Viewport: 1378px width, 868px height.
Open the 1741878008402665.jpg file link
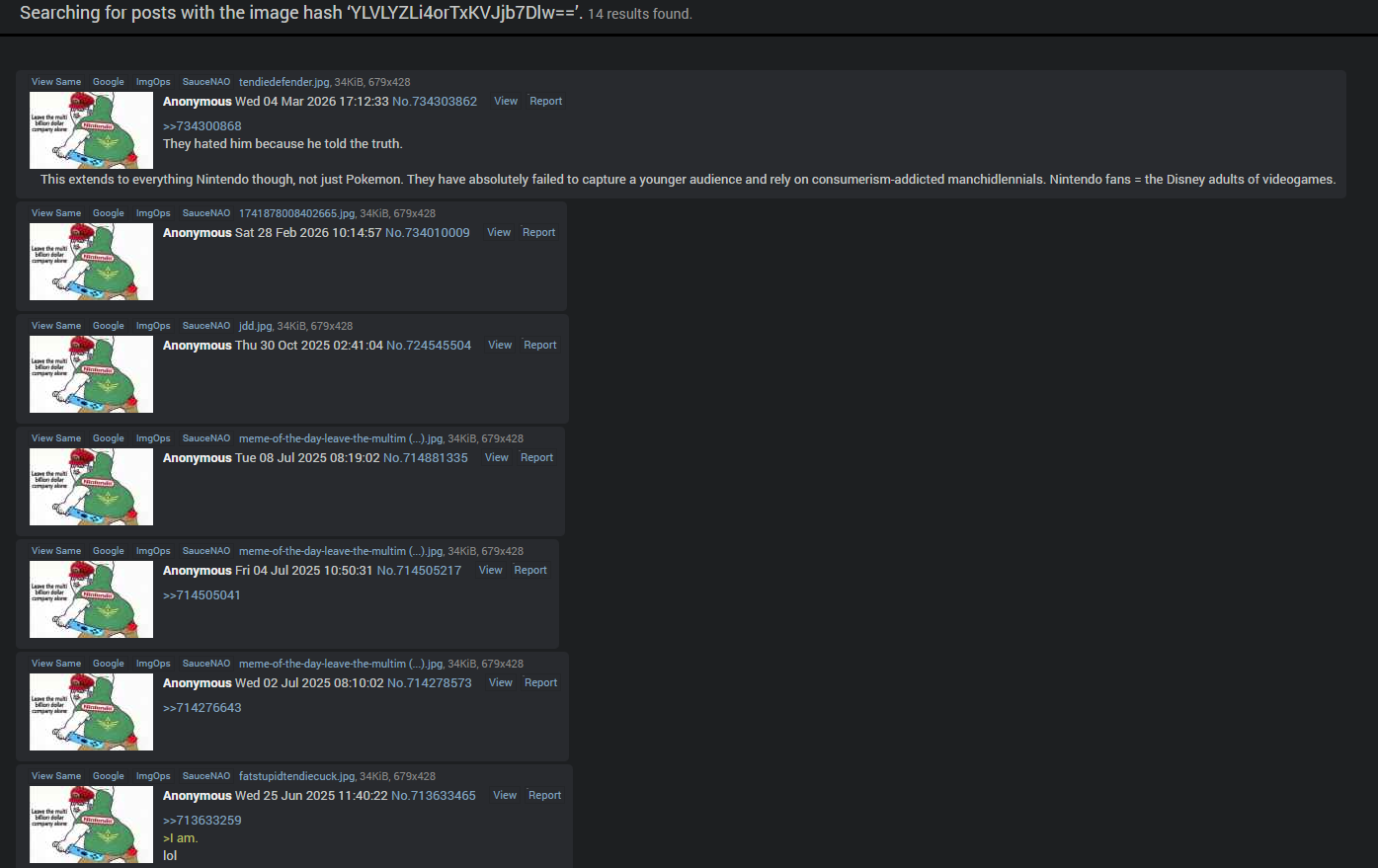pyautogui.click(x=296, y=213)
